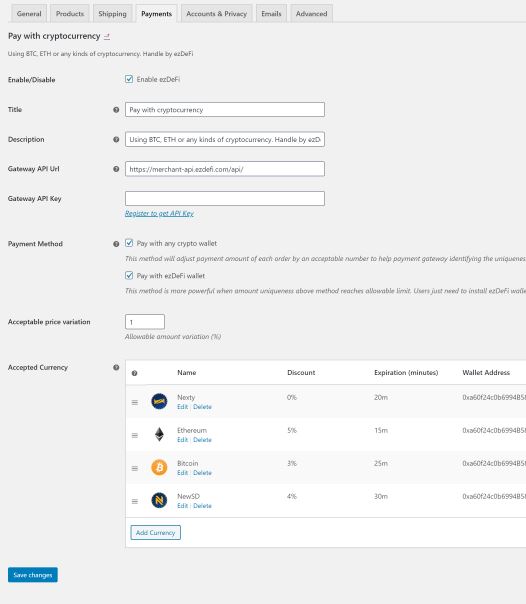Click the Wallet Address column header
This screenshot has height=604, width=526.
point(486,372)
